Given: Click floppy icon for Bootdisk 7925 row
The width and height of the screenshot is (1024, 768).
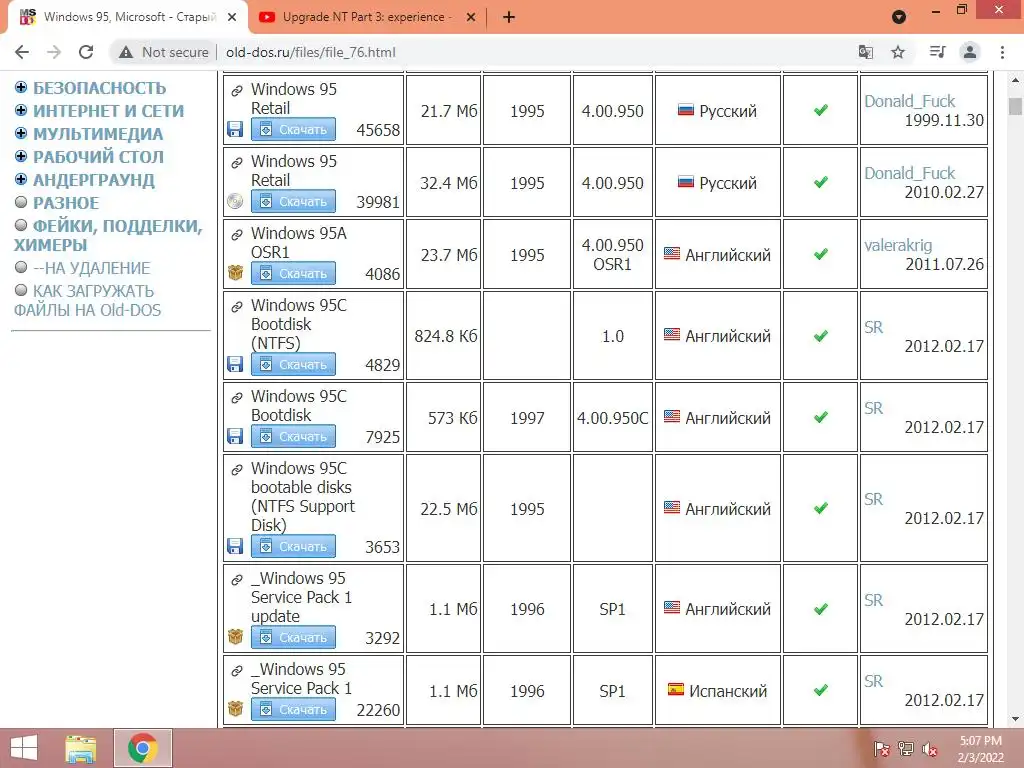Looking at the screenshot, I should point(235,436).
